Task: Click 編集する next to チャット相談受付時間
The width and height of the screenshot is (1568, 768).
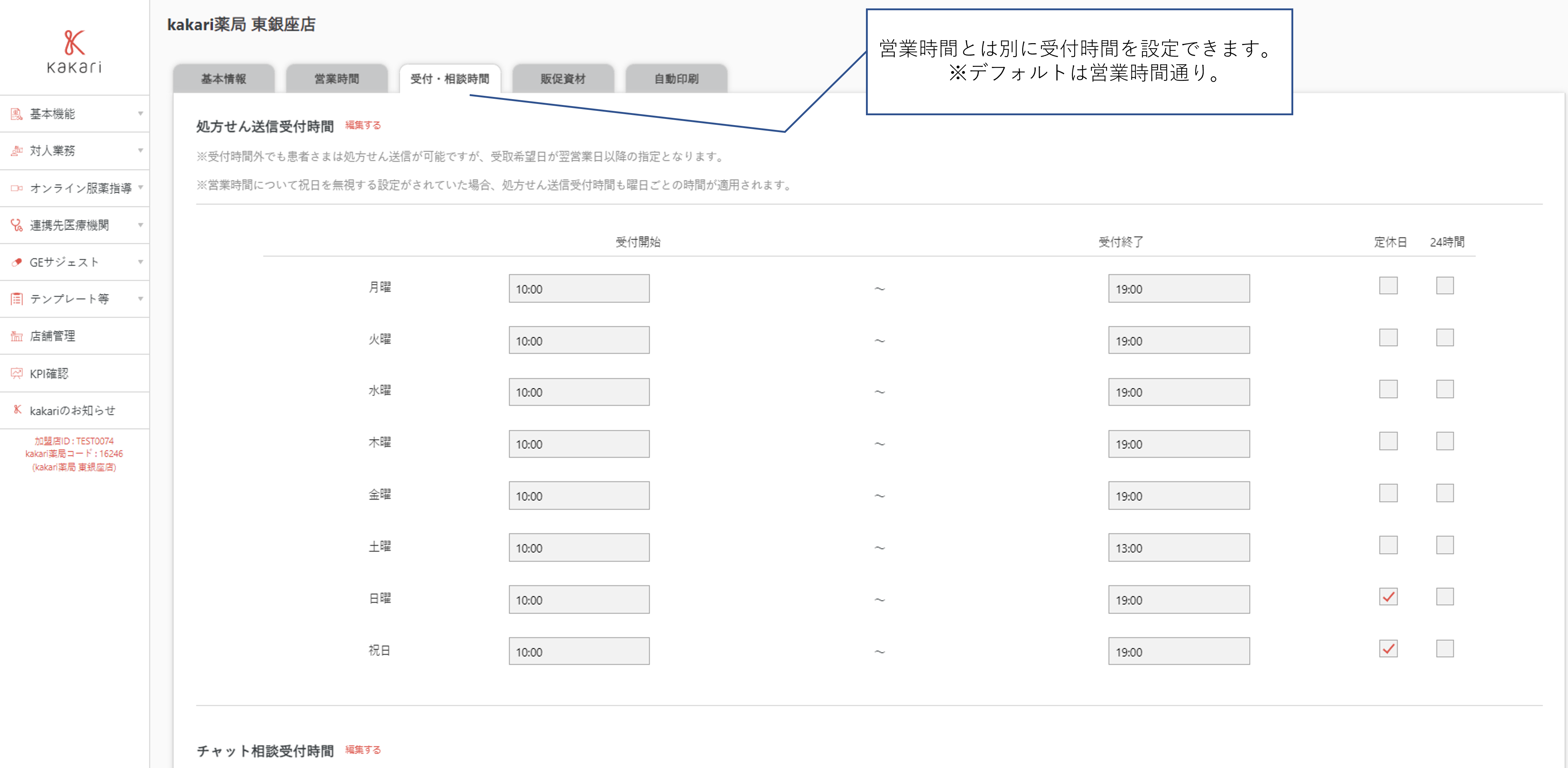Action: [363, 750]
